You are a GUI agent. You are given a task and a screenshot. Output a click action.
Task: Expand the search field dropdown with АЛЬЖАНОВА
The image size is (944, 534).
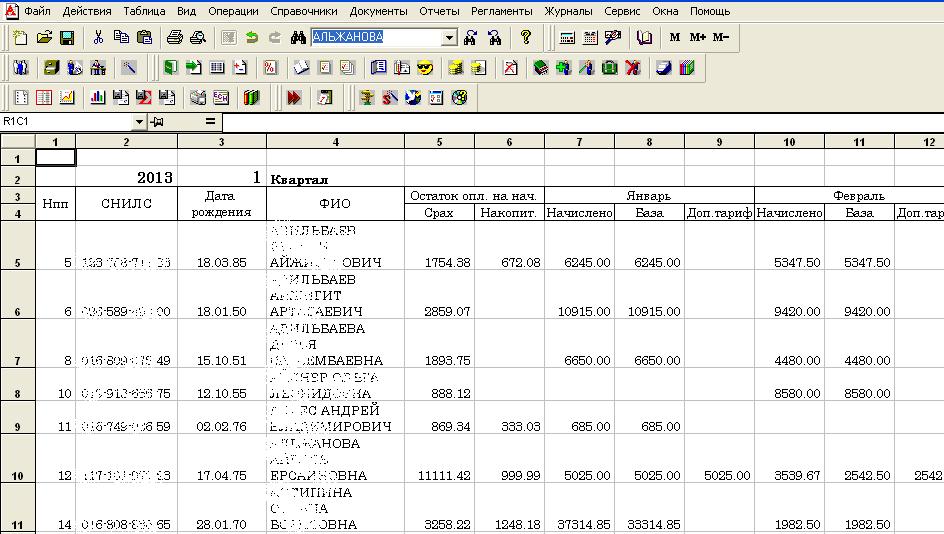pyautogui.click(x=449, y=37)
